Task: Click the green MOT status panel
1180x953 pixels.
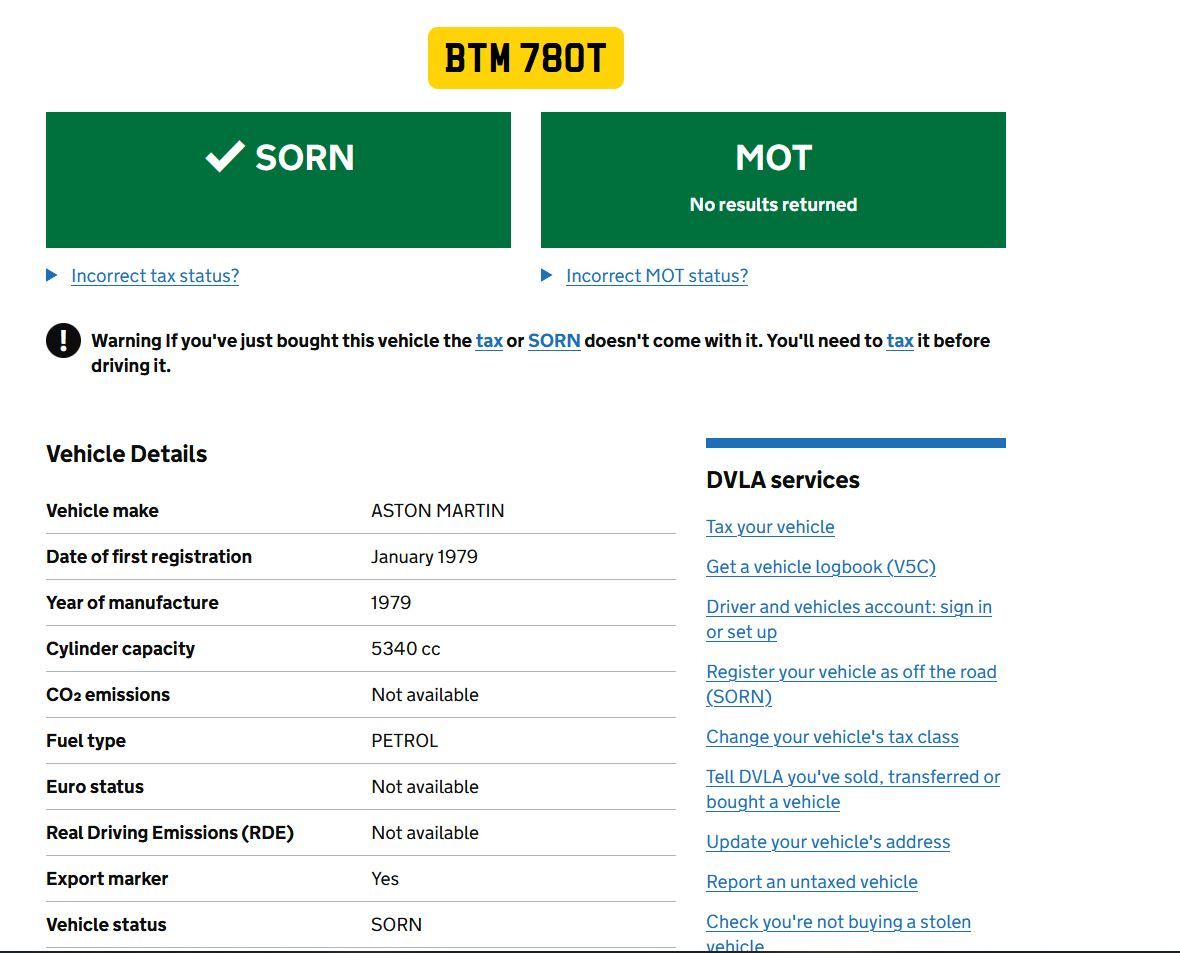Action: (773, 180)
